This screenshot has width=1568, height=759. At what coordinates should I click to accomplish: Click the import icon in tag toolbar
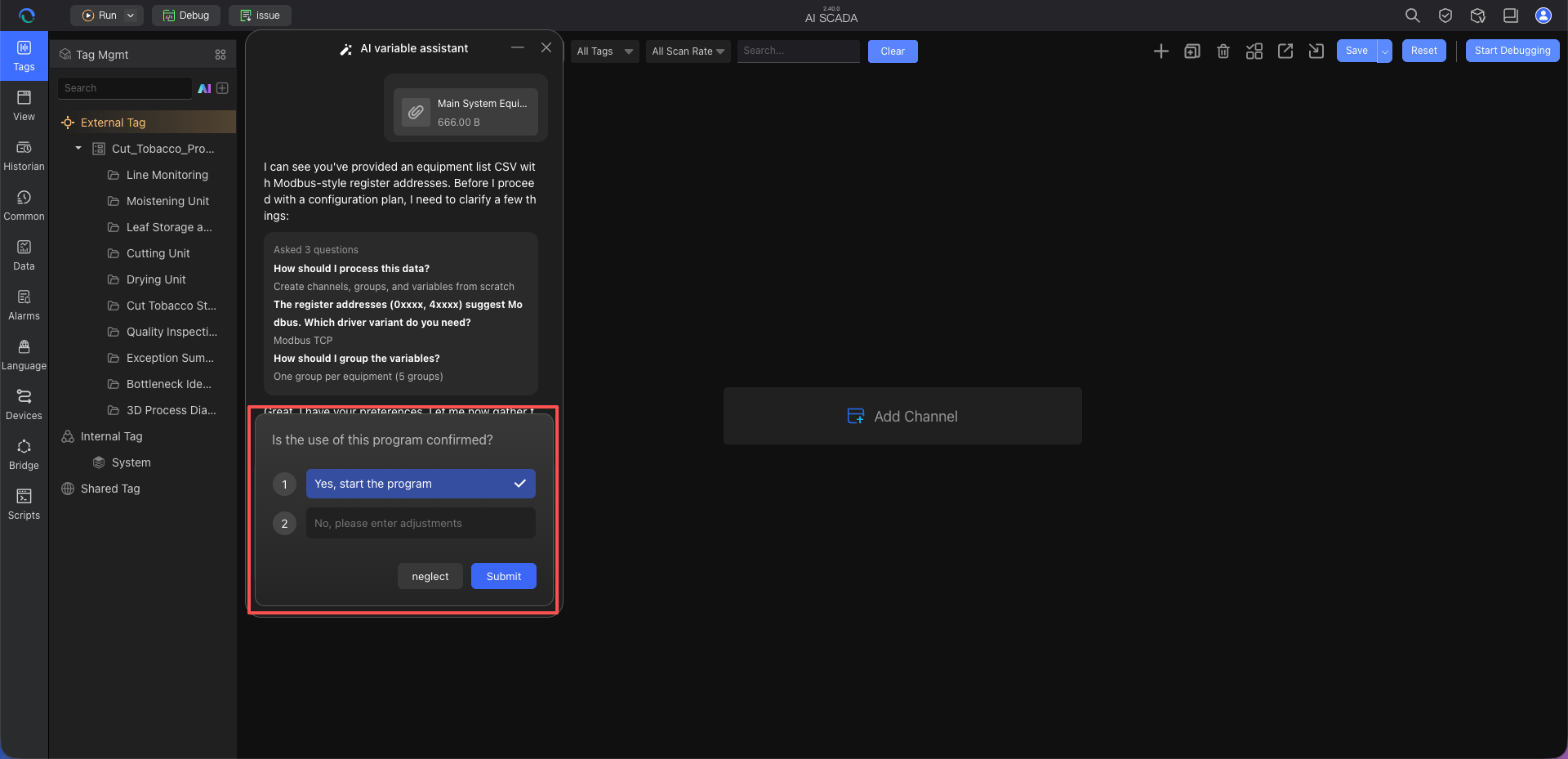[x=1316, y=51]
